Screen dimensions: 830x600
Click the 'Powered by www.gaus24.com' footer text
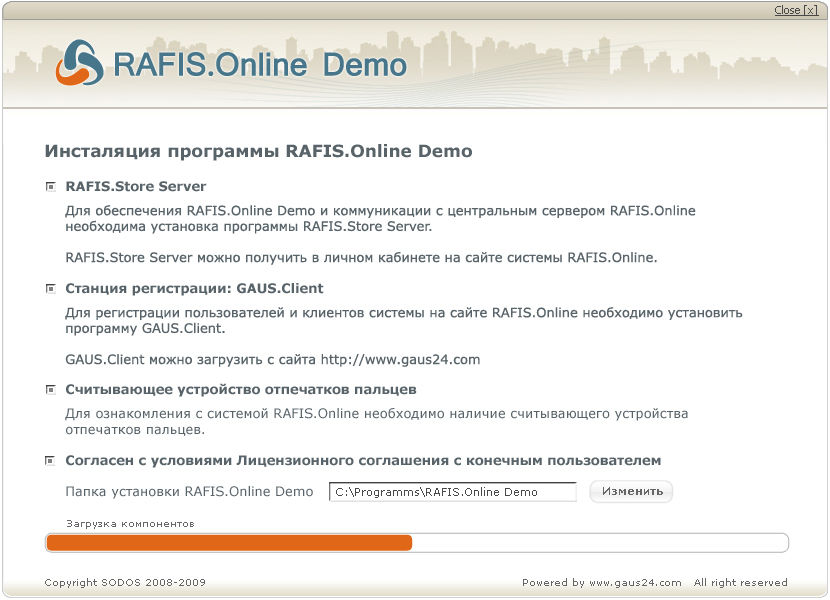tap(601, 583)
